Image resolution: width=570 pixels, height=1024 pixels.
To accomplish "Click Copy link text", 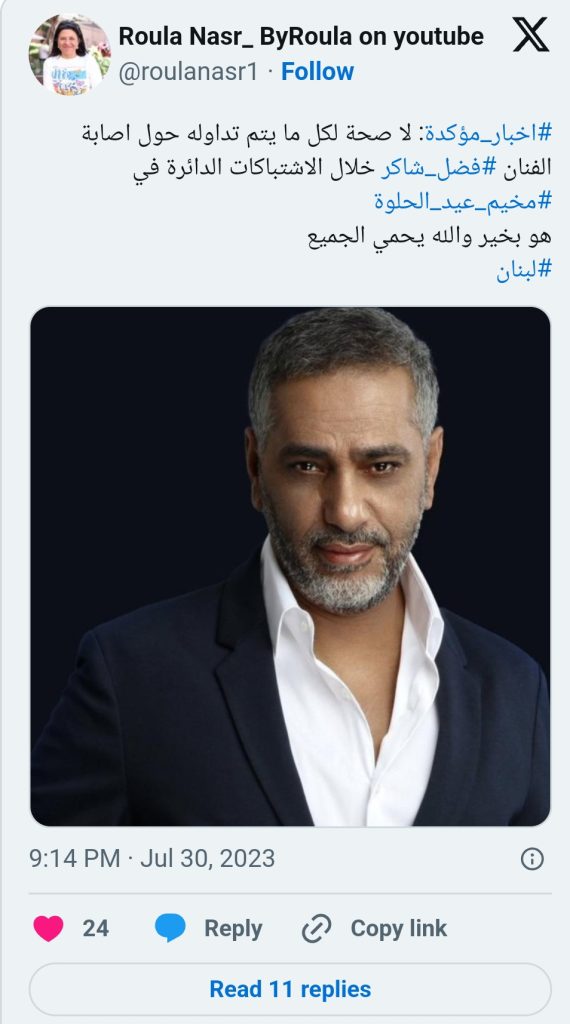I will [398, 928].
